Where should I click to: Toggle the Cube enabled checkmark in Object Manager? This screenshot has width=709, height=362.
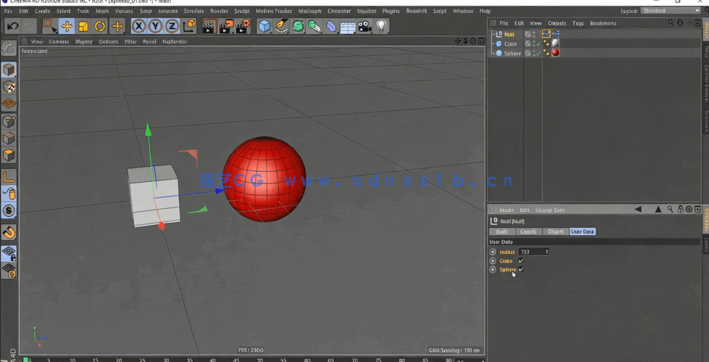(x=538, y=44)
